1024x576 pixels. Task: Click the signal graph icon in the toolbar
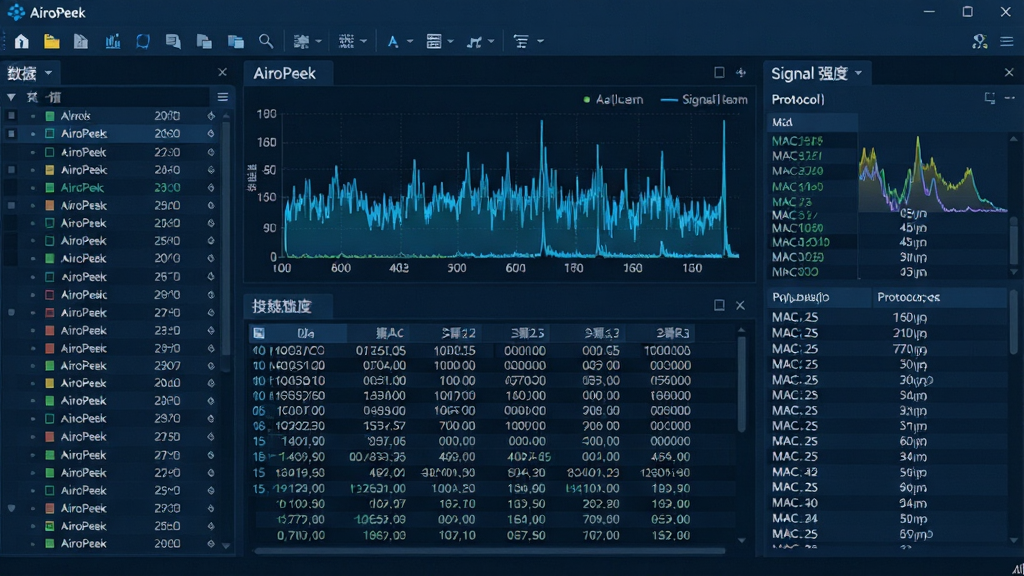pos(475,42)
